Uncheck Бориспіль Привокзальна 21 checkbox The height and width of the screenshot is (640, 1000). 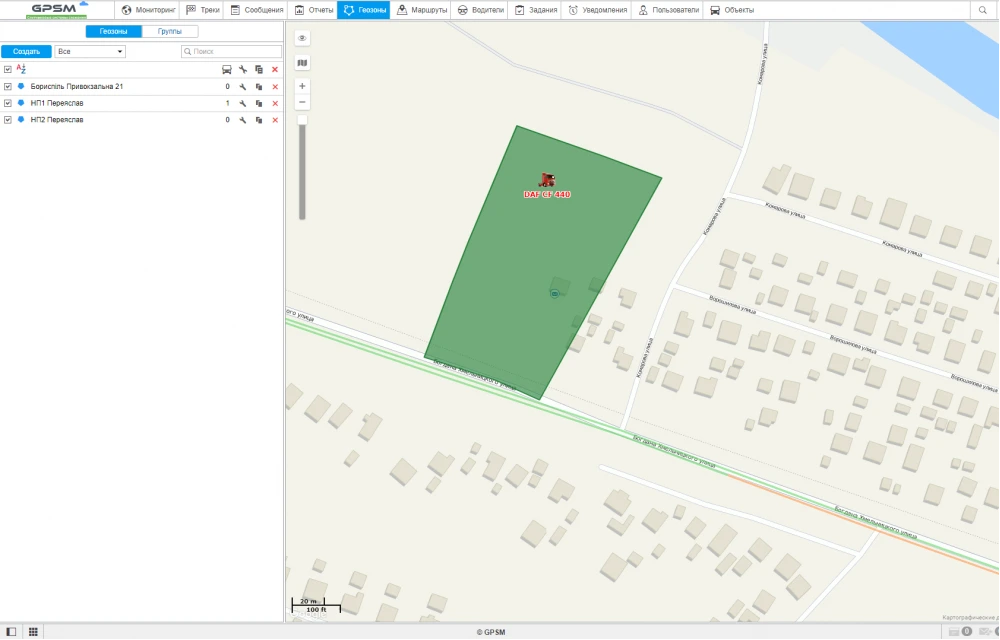8,87
